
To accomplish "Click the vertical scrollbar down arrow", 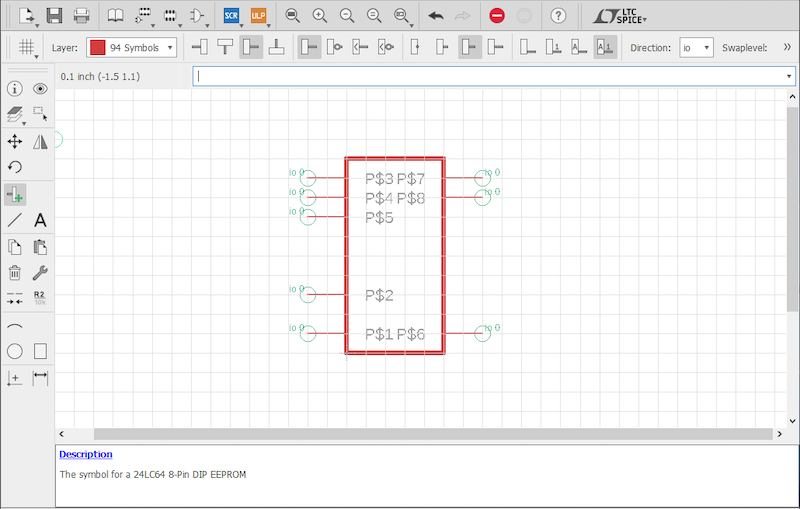I will 792,421.
